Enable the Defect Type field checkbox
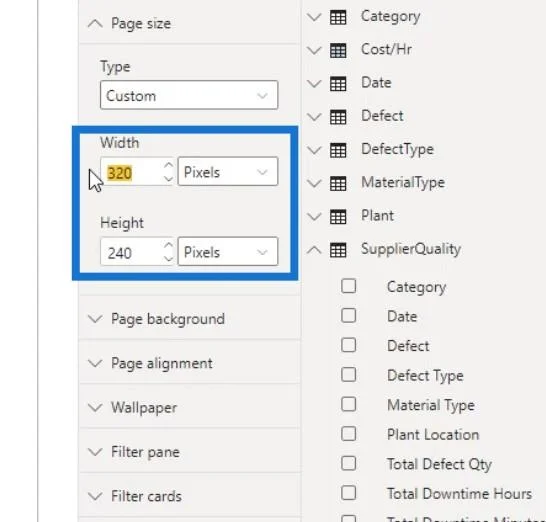The height and width of the screenshot is (522, 546). 349,375
